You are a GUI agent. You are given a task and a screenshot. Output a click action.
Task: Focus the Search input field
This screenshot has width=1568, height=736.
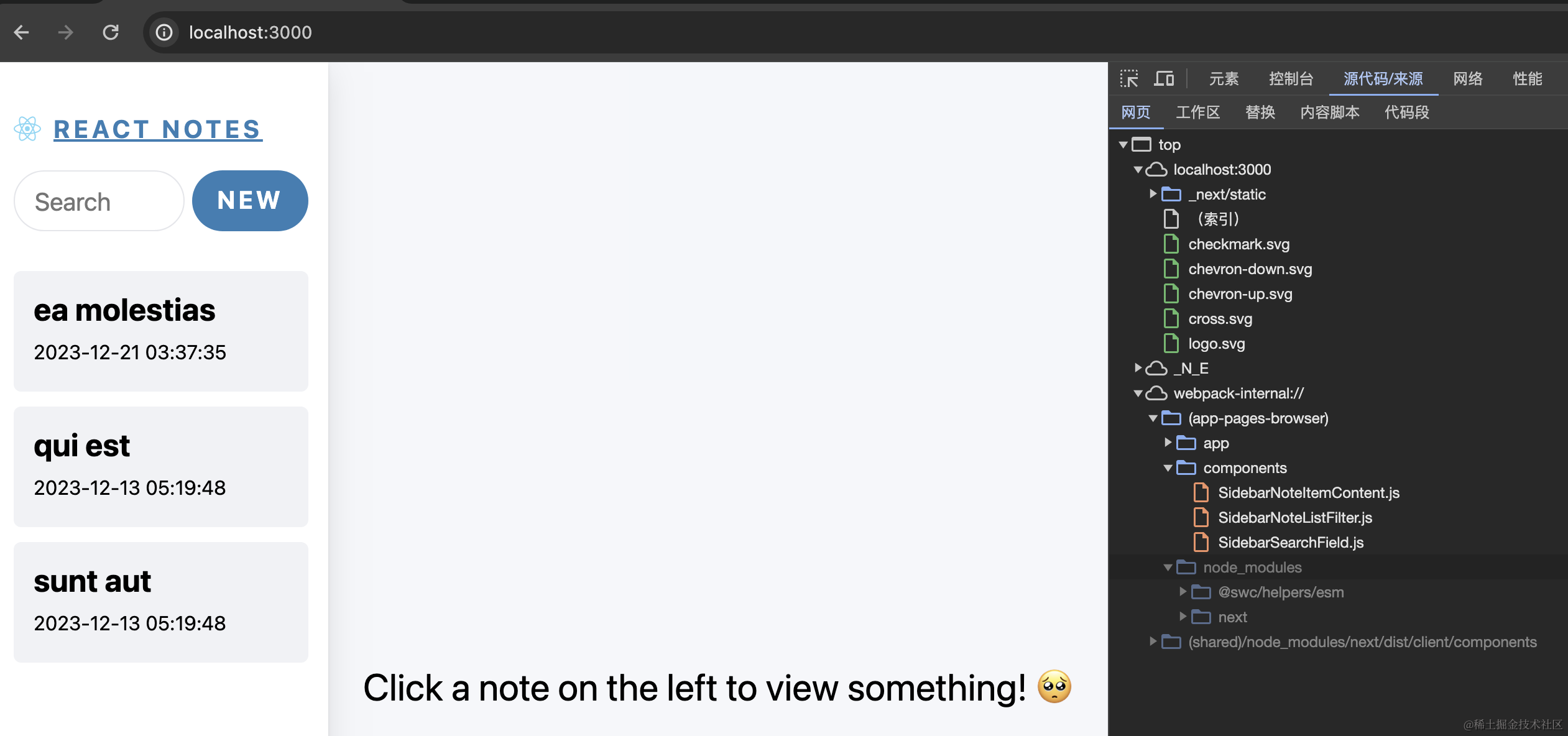point(99,201)
